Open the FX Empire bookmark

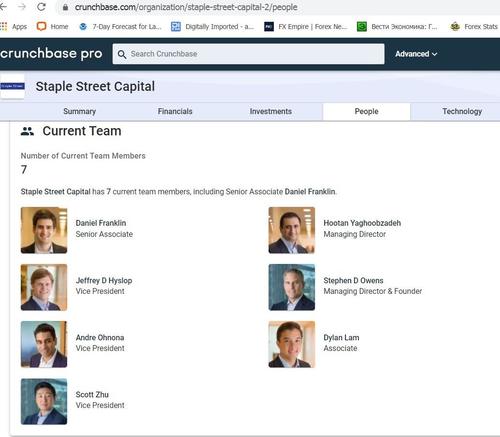point(306,27)
